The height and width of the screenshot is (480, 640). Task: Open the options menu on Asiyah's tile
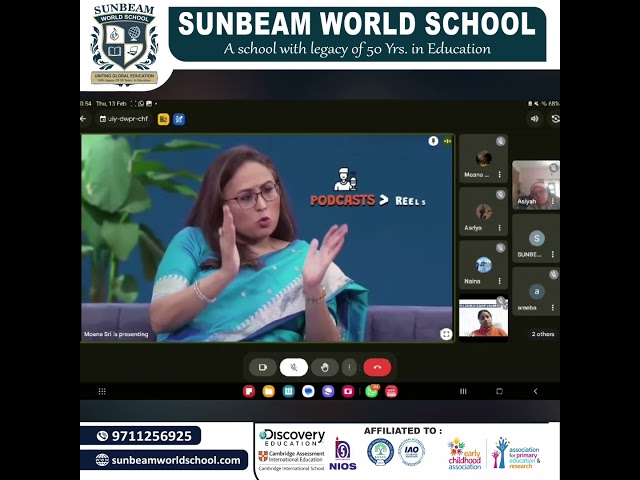tap(553, 201)
